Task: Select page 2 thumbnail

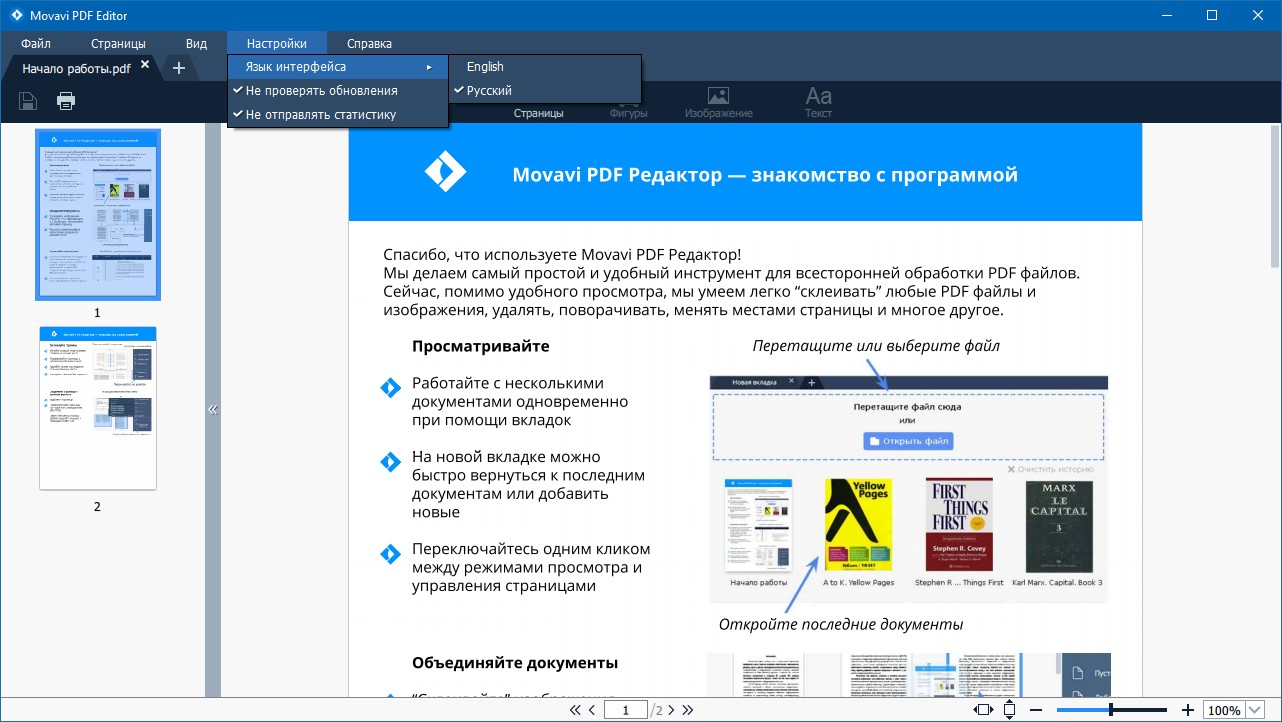Action: [98, 408]
